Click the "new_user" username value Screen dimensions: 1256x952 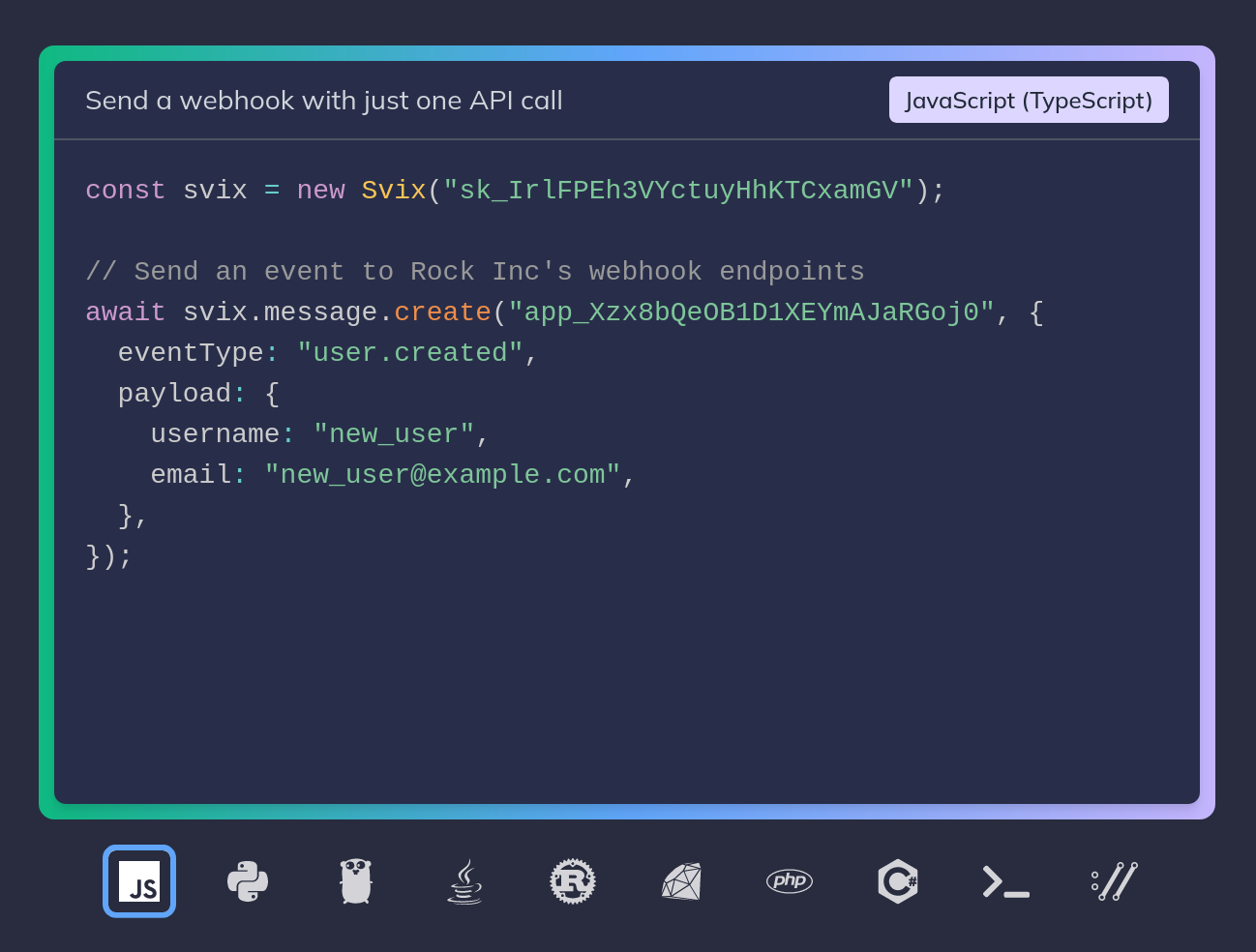(393, 434)
